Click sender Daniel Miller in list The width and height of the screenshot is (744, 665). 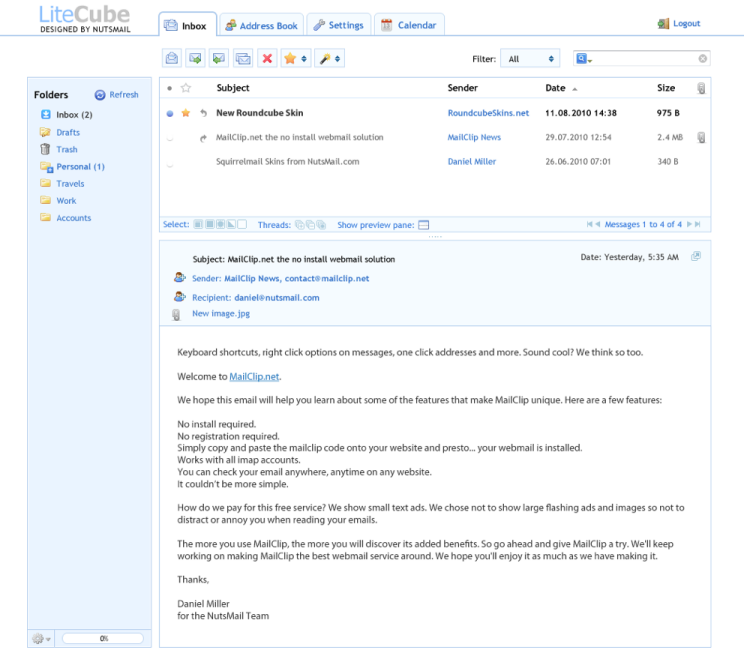[472, 161]
